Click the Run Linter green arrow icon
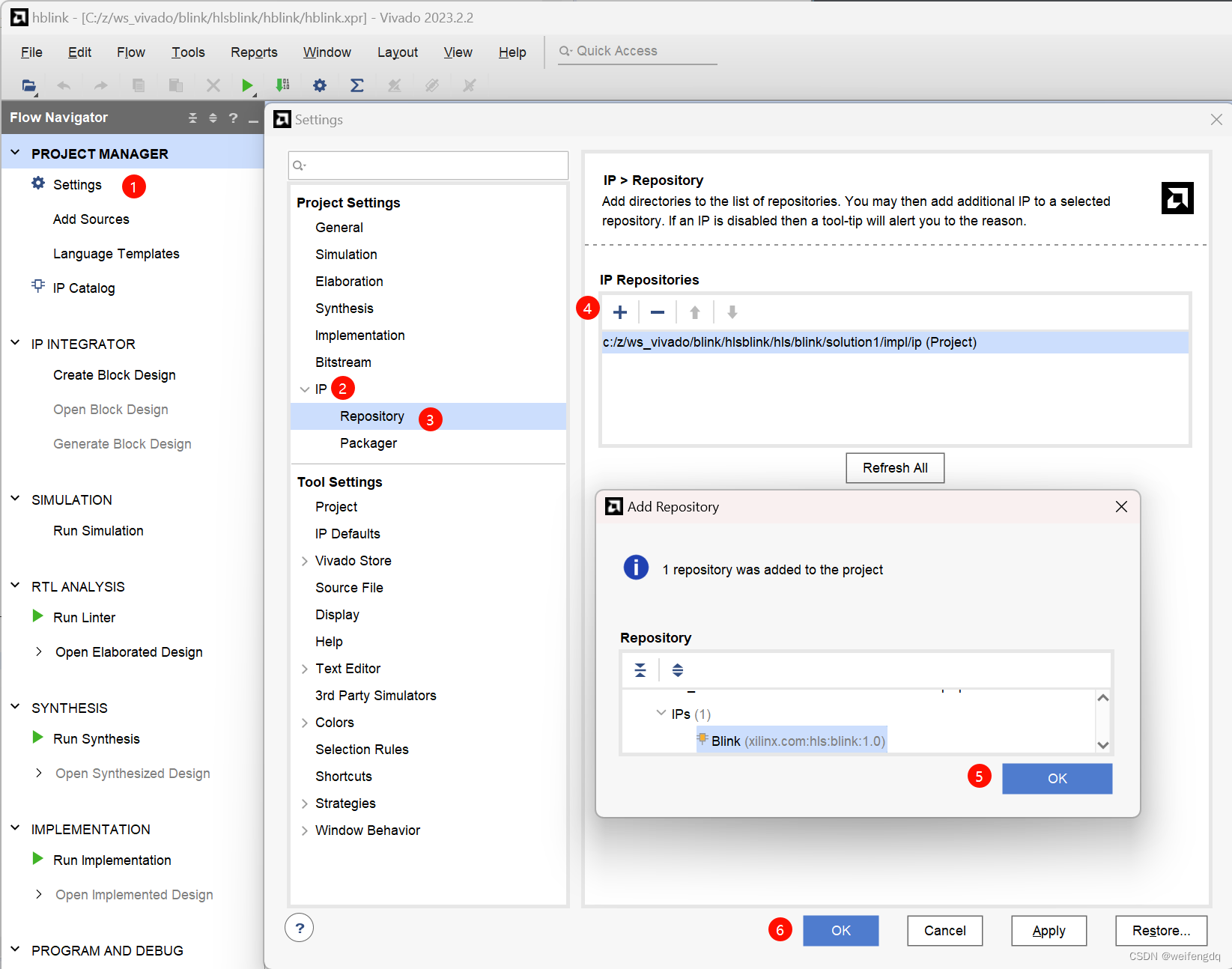Image resolution: width=1232 pixels, height=969 pixels. (37, 616)
